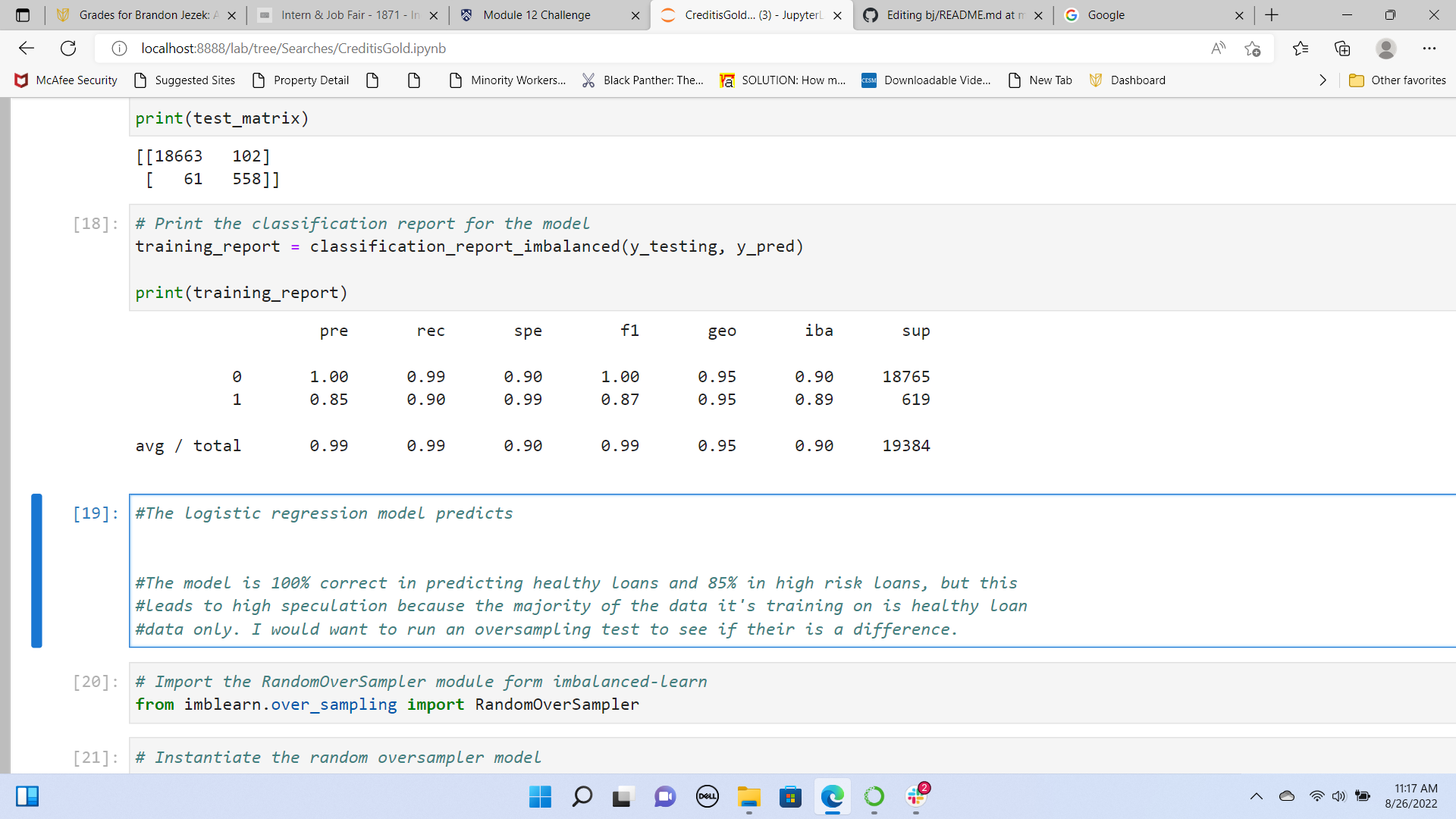
Task: Switch to the Module 12 Challenge tab
Action: click(537, 15)
